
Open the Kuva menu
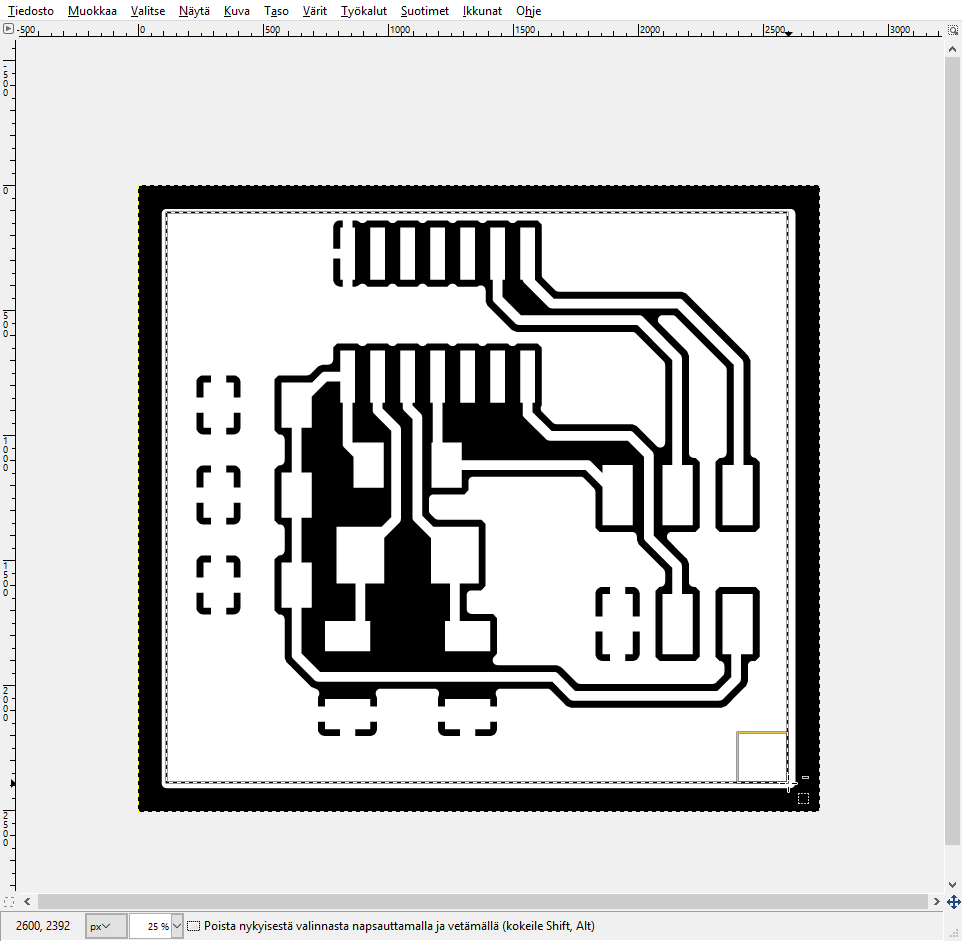click(x=236, y=10)
